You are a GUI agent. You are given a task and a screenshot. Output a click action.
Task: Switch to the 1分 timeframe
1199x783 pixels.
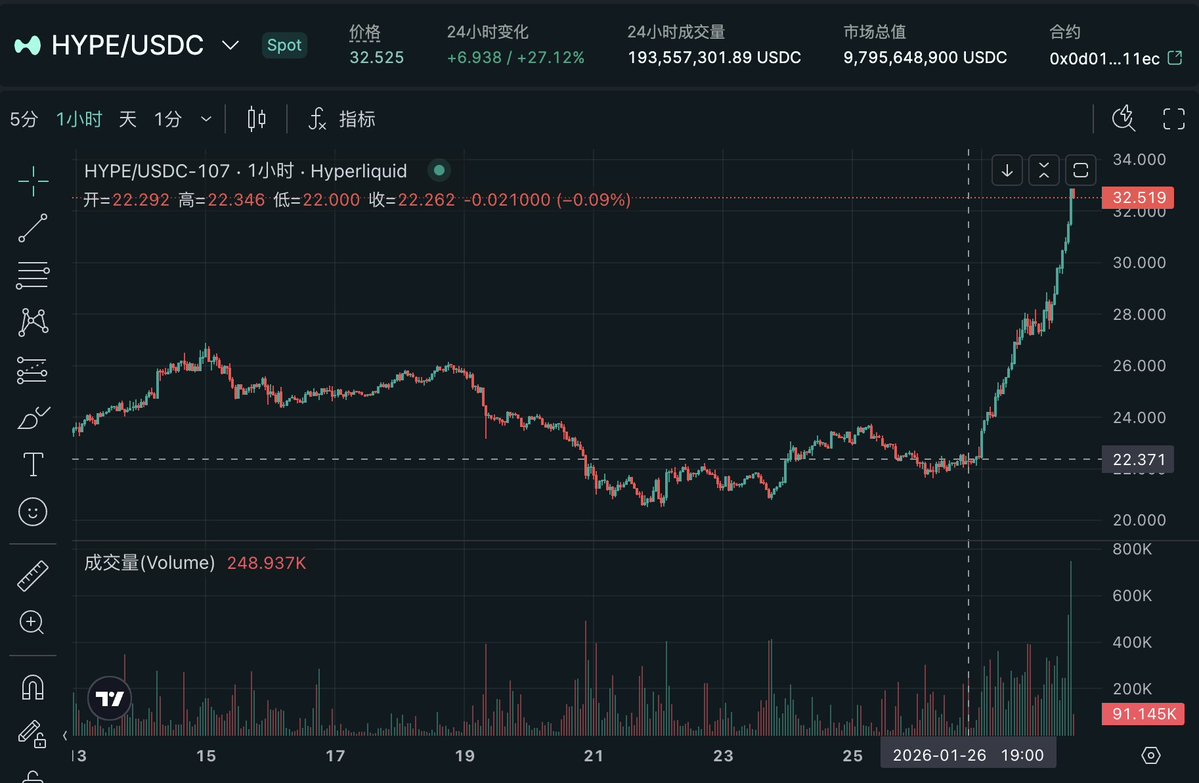click(x=168, y=119)
